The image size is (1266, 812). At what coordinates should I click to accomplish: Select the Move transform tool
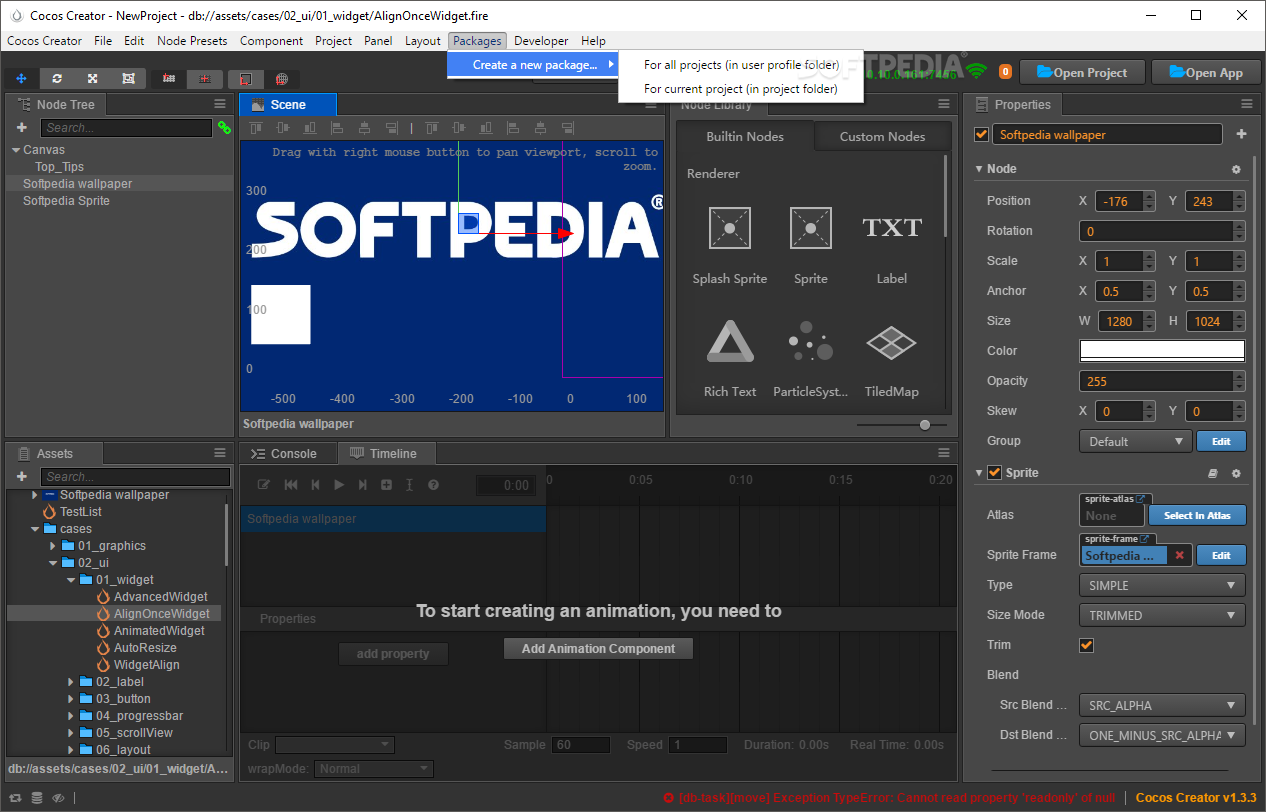(22, 78)
